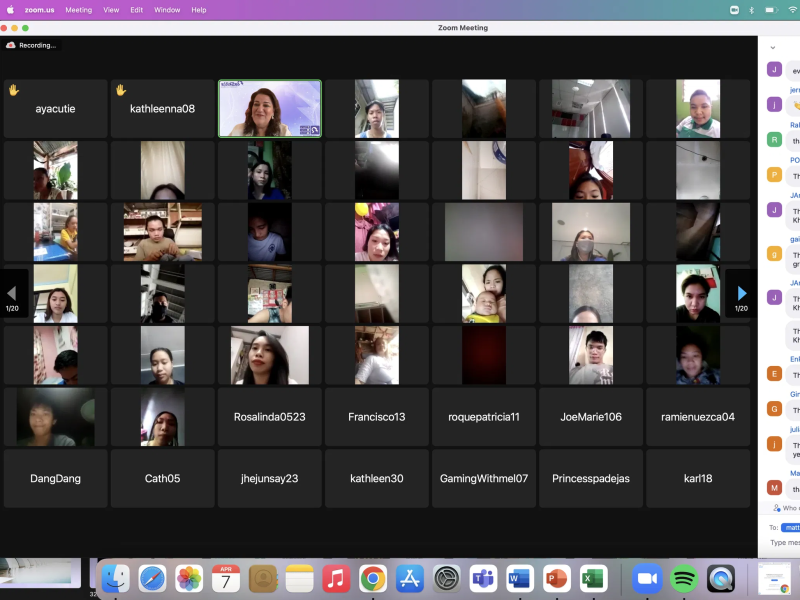This screenshot has width=800, height=600.
Task: Click the Wi-Fi icon in the menu bar
Action: (792, 10)
